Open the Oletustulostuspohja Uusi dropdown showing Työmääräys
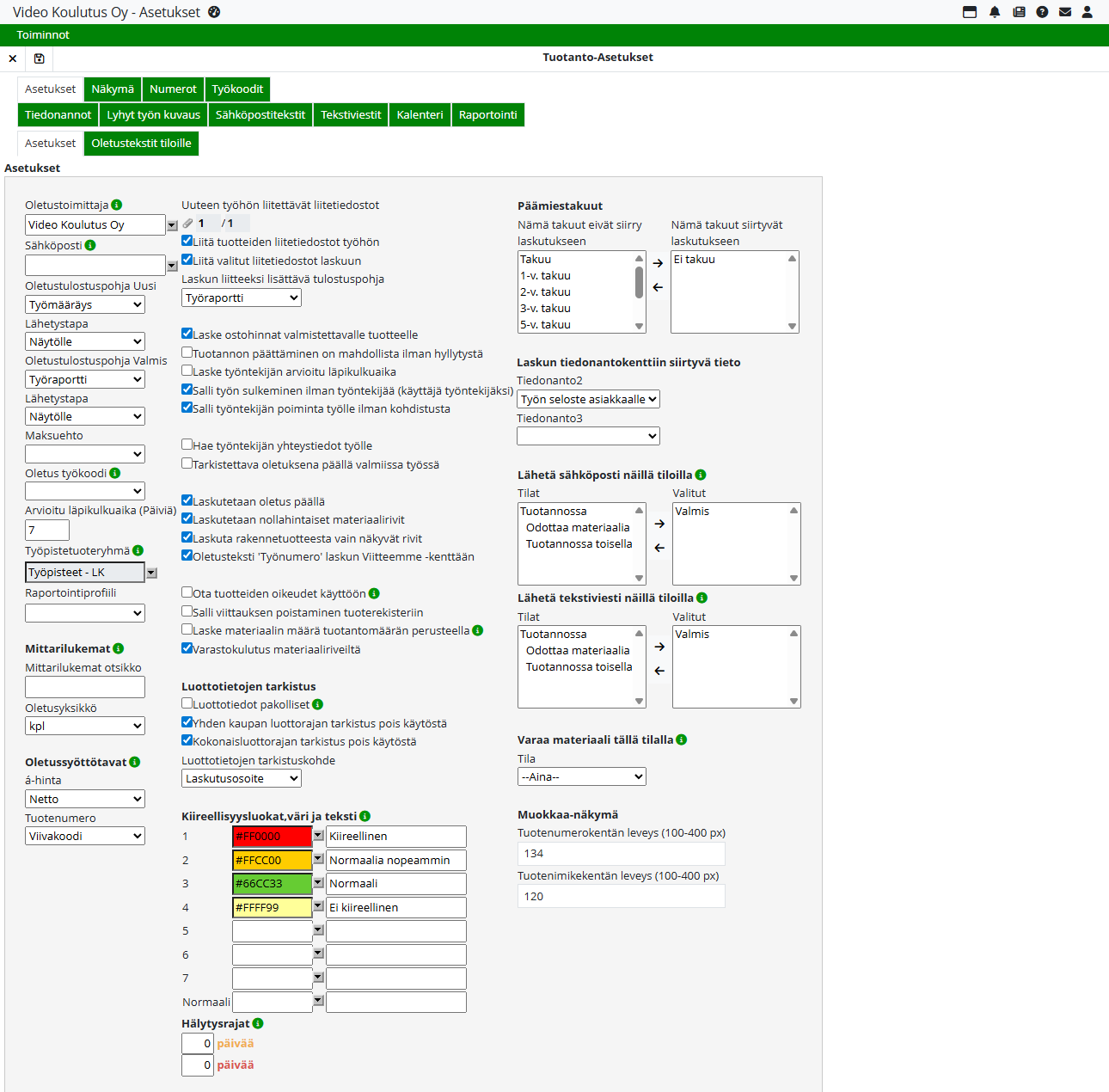Viewport: 1109px width, 1092px height. tap(85, 304)
